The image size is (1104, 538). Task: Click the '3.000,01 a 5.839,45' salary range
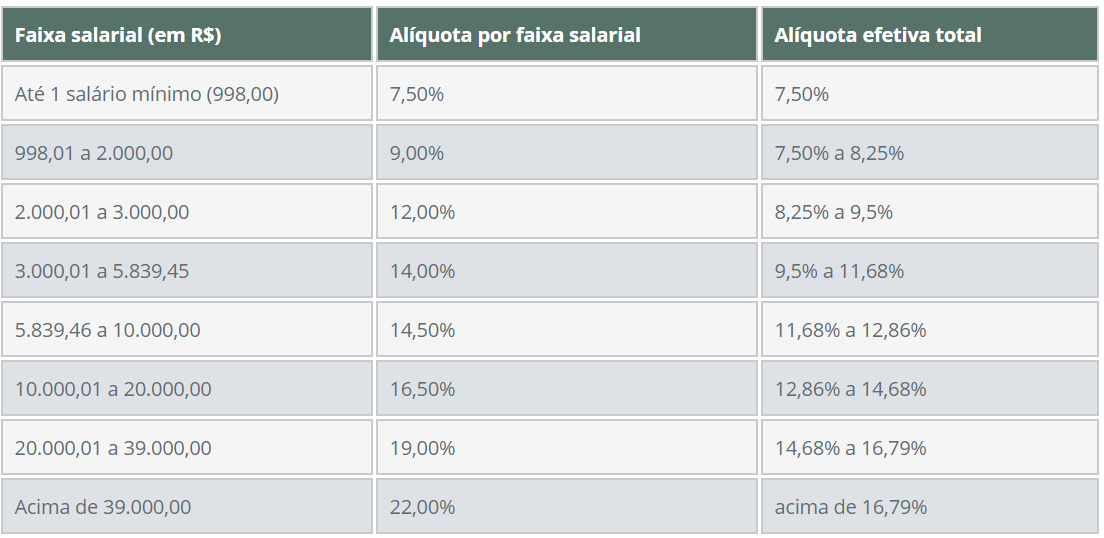pyautogui.click(x=102, y=271)
